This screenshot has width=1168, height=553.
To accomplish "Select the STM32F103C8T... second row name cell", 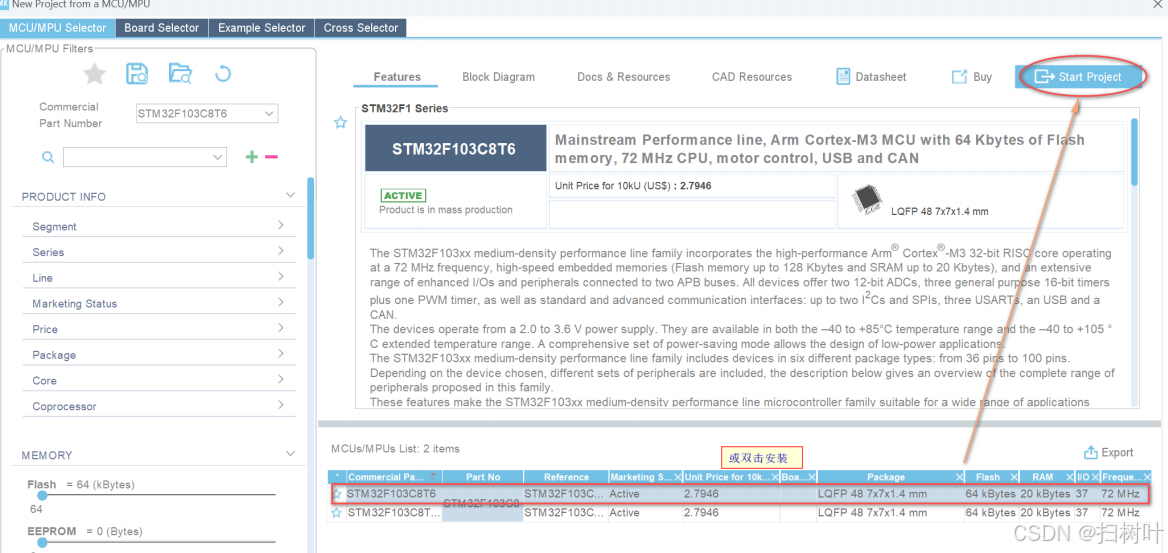I will point(393,513).
